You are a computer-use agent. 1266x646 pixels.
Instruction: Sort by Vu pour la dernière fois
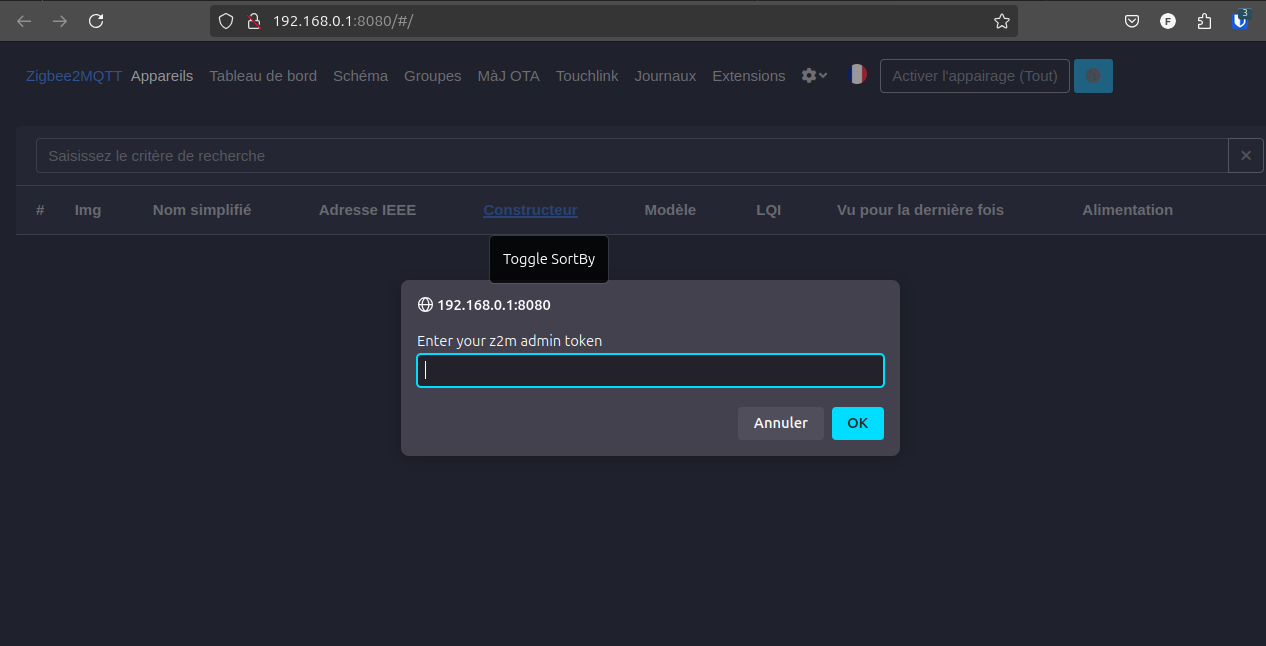pyautogui.click(x=920, y=210)
